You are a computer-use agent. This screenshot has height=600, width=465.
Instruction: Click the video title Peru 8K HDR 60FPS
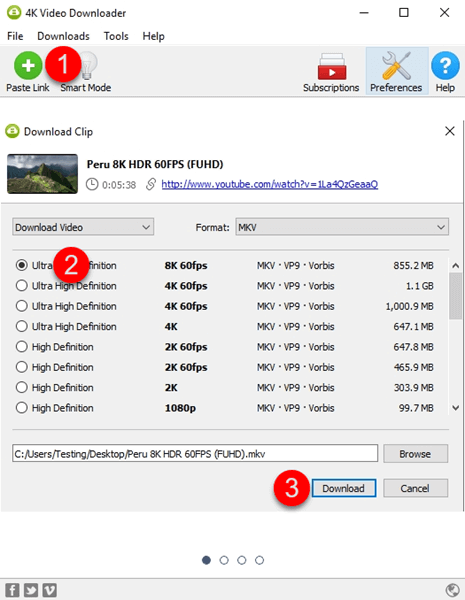coord(155,164)
